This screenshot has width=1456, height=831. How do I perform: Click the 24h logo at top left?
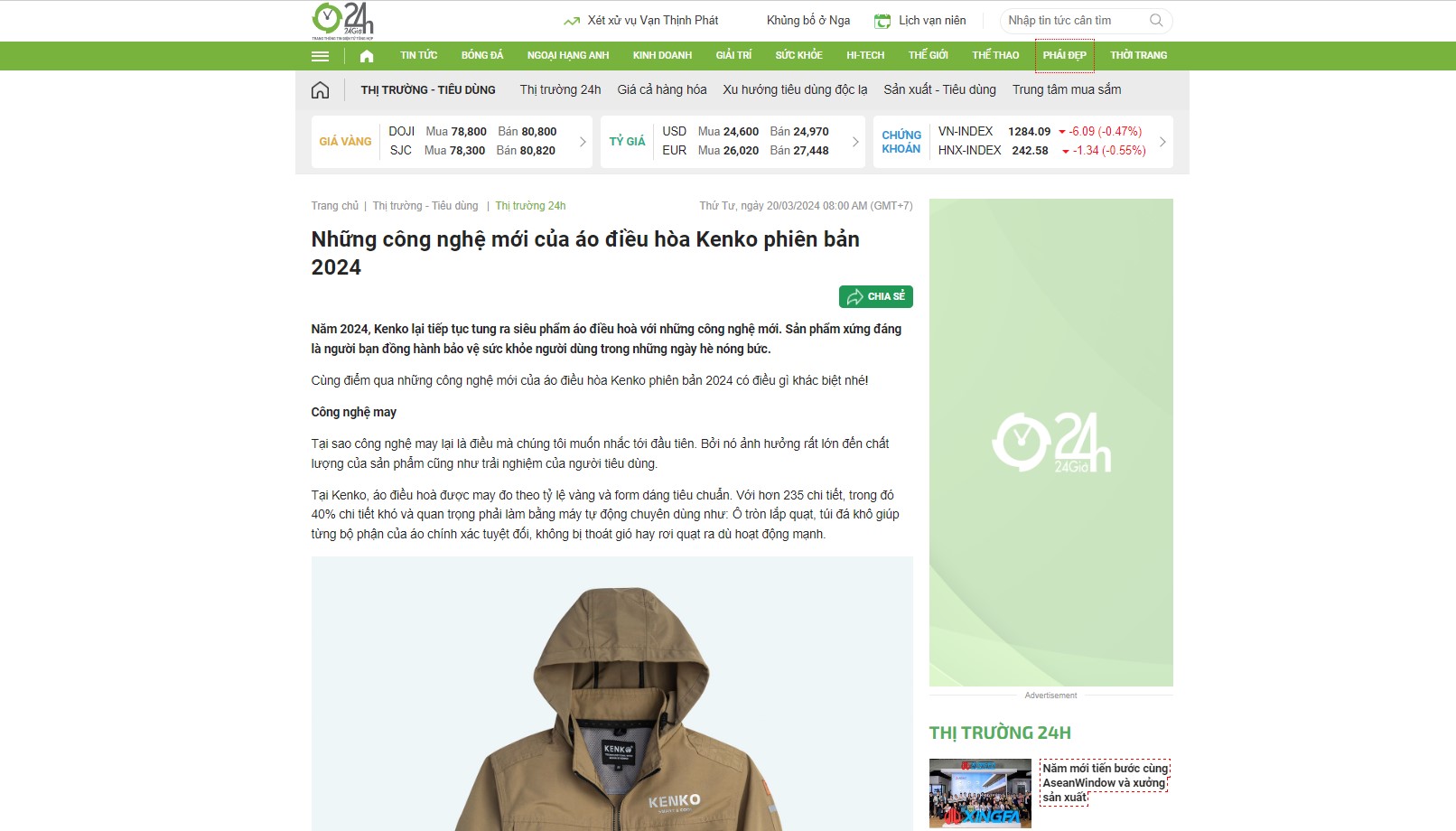[343, 21]
